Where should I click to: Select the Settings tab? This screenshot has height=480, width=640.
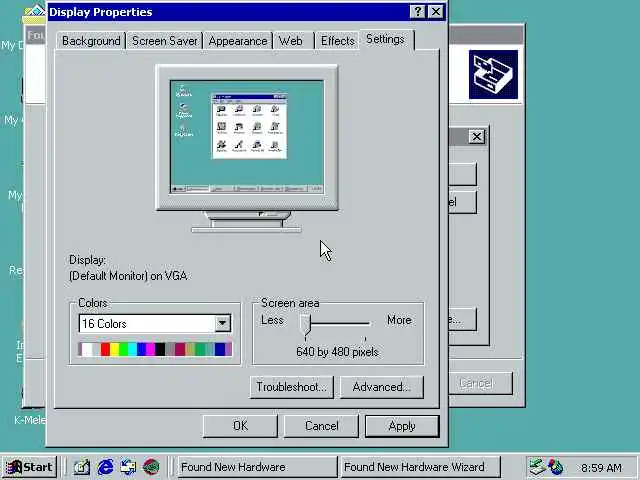tap(385, 39)
